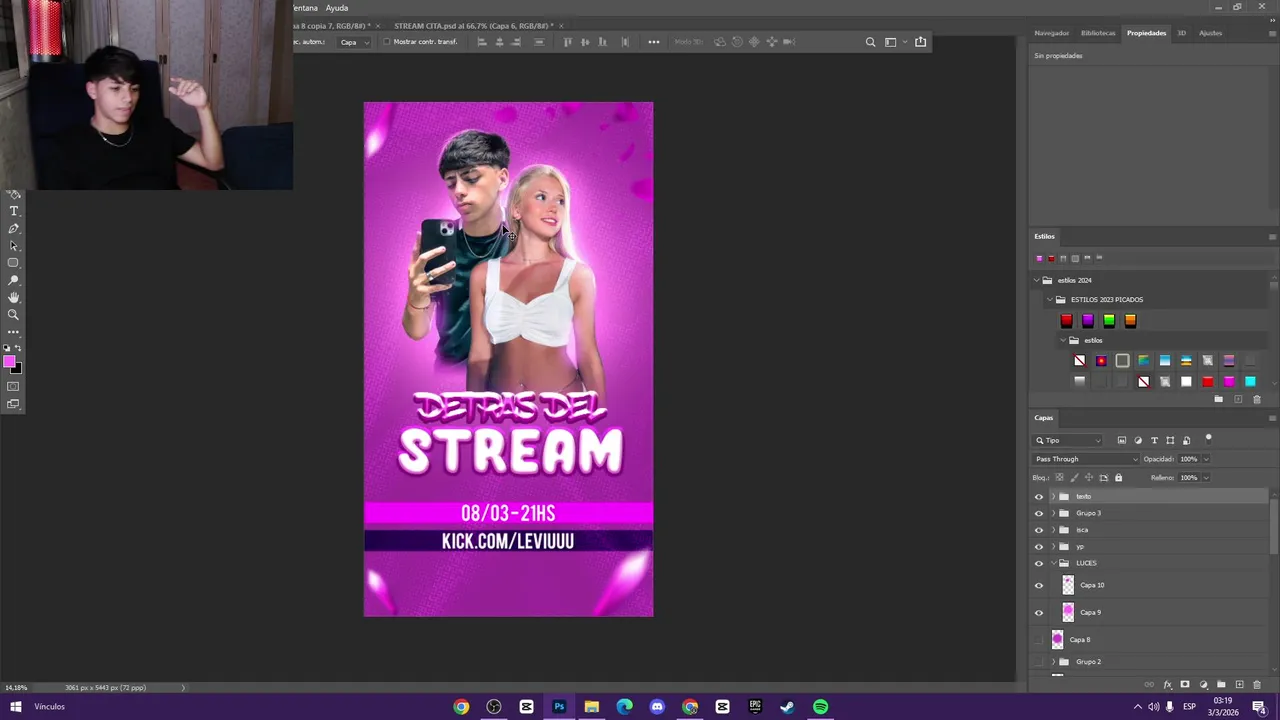Hide the texto group layer

pos(1038,497)
